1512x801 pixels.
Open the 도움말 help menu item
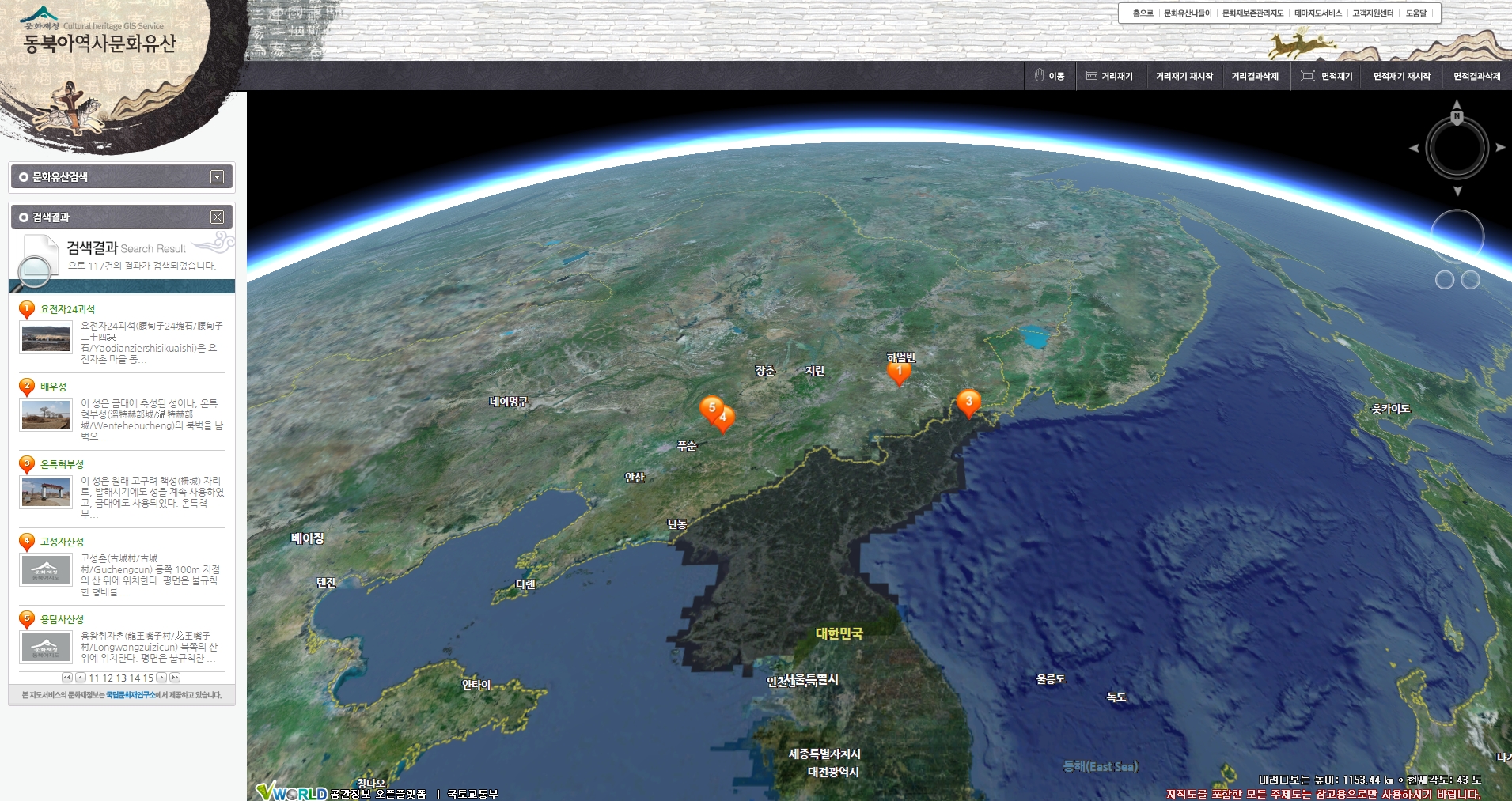pos(1416,13)
